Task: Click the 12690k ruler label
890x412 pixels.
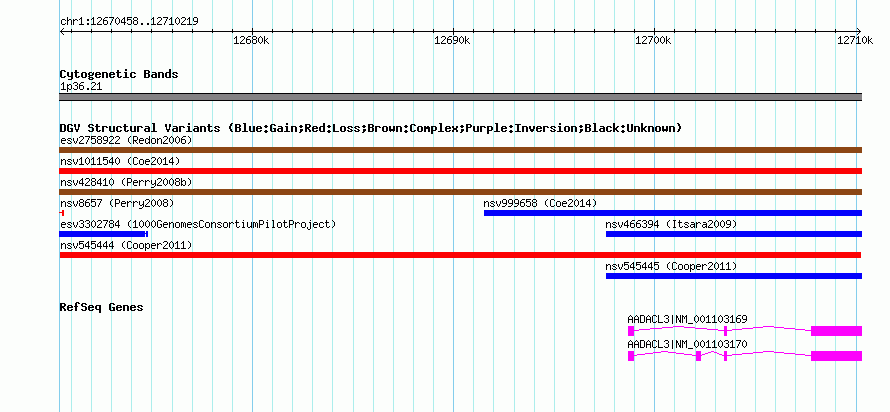Action: (x=452, y=40)
